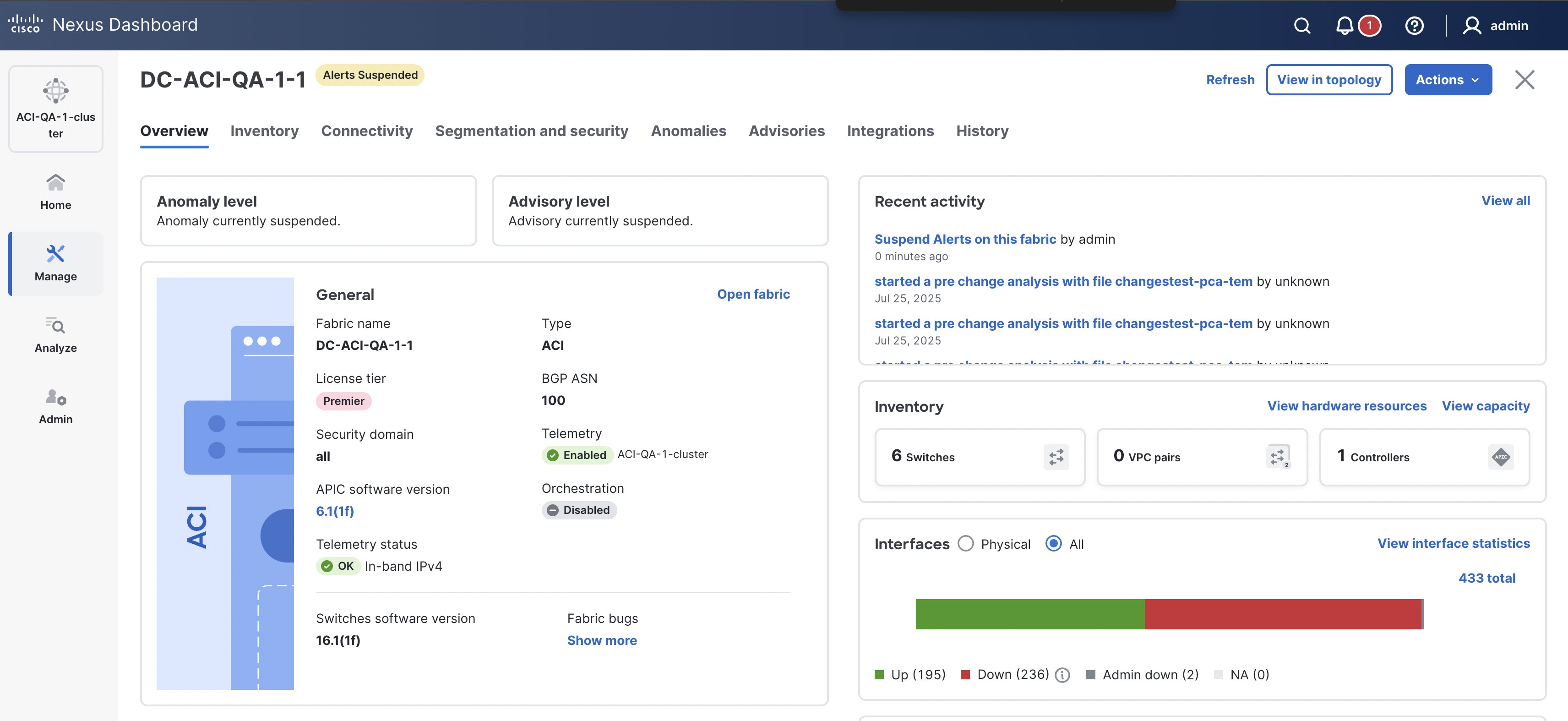Click the Open fabric link
The height and width of the screenshot is (721, 1568).
coord(753,294)
